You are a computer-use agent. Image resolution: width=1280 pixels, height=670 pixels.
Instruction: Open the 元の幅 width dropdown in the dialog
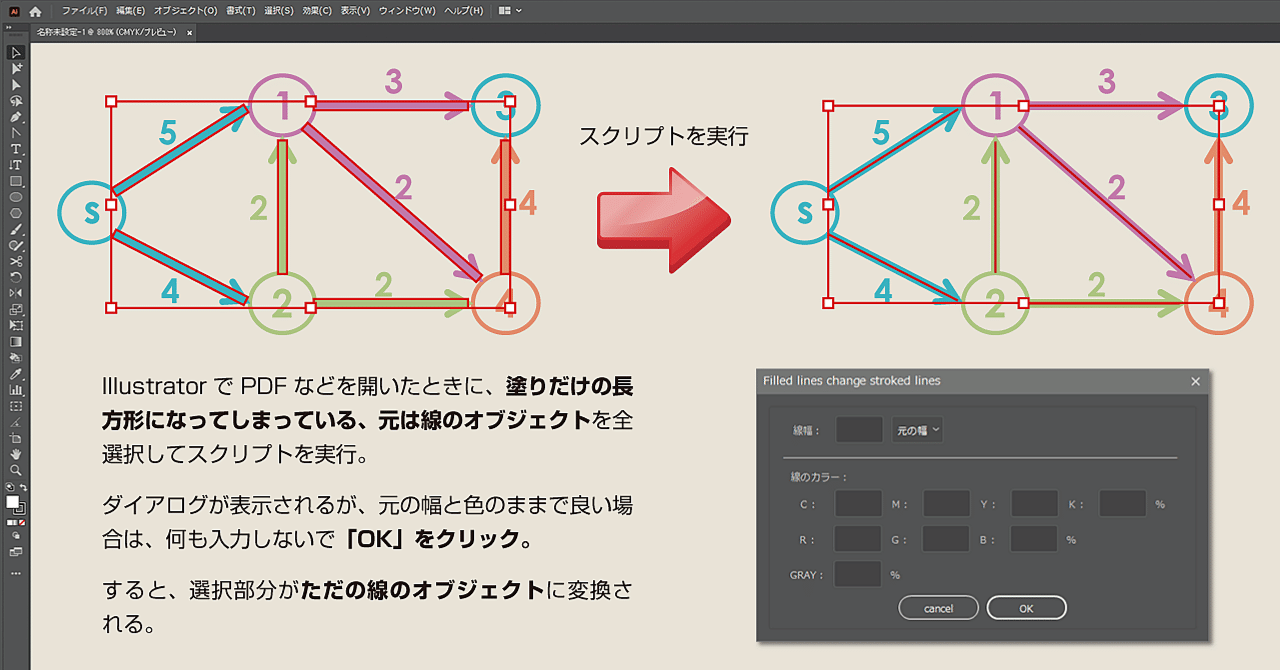(916, 429)
